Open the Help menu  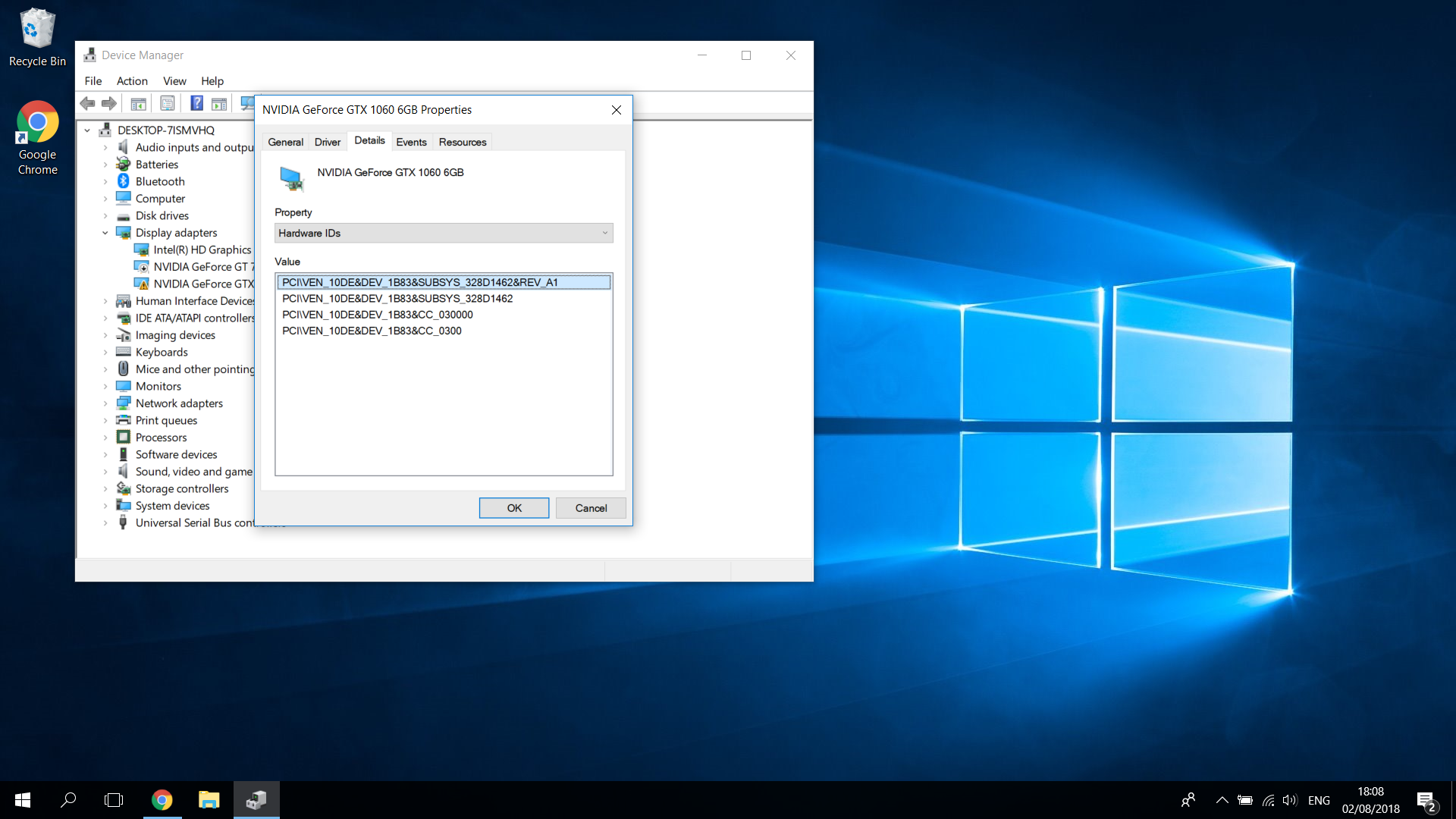point(212,81)
